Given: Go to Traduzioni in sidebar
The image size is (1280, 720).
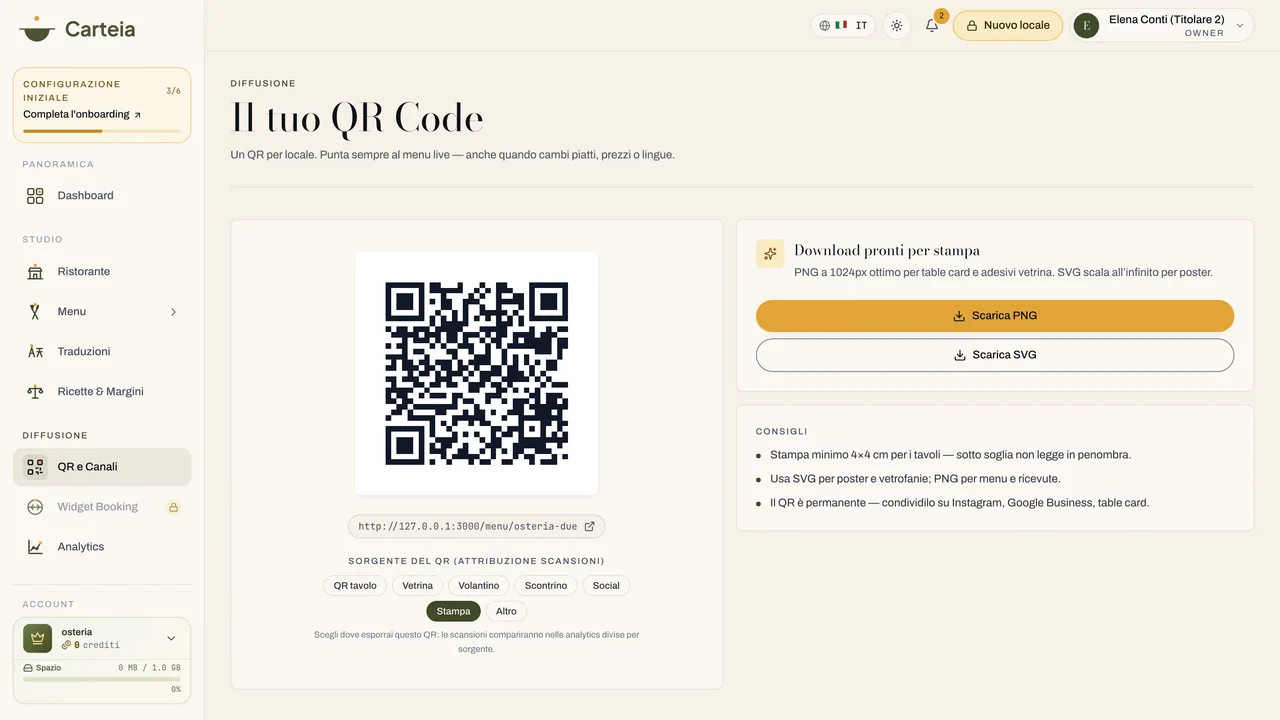Looking at the screenshot, I should pos(102,352).
